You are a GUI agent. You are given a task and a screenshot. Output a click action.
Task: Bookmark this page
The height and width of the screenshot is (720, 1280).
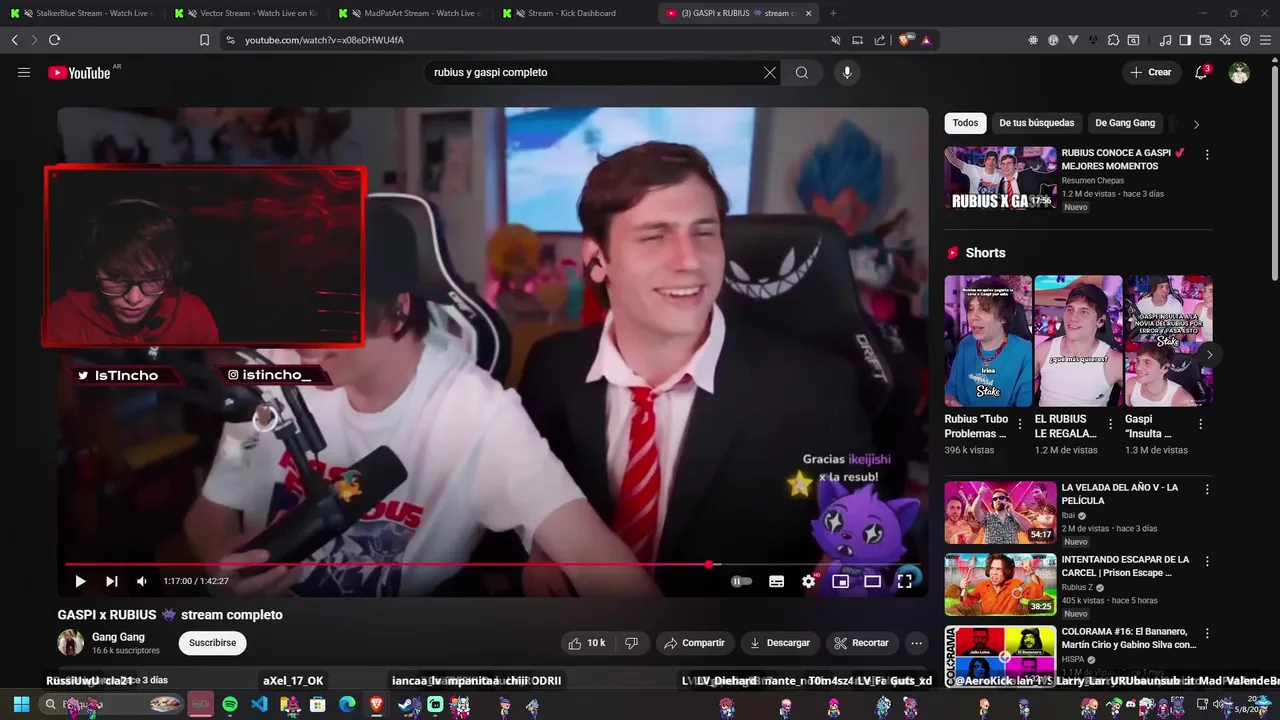click(x=204, y=40)
